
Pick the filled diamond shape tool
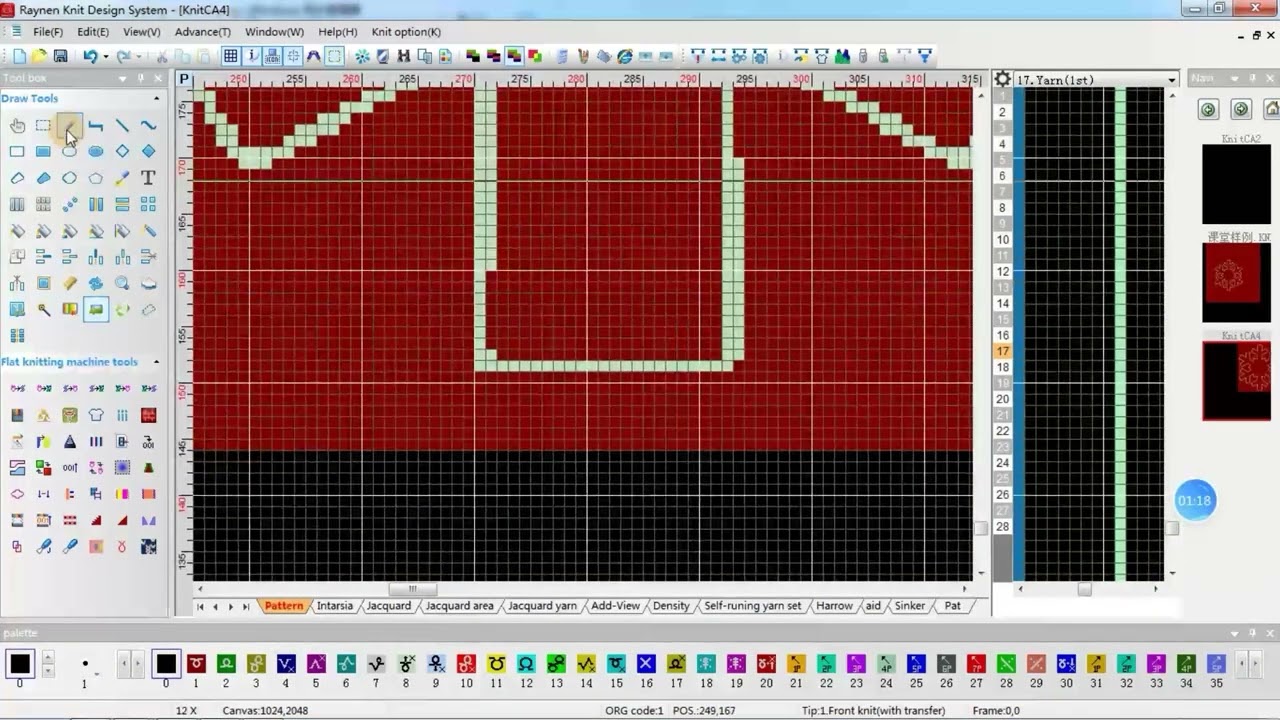(148, 151)
